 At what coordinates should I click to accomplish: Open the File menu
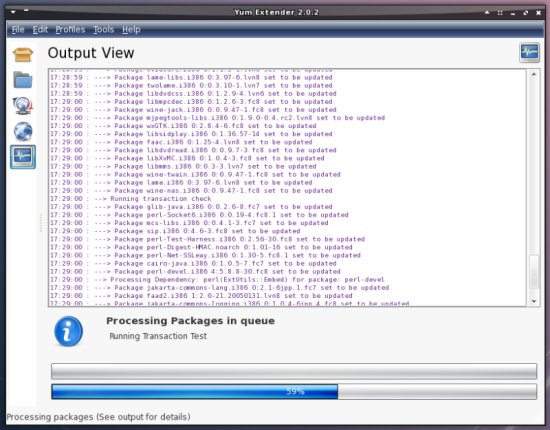point(18,29)
